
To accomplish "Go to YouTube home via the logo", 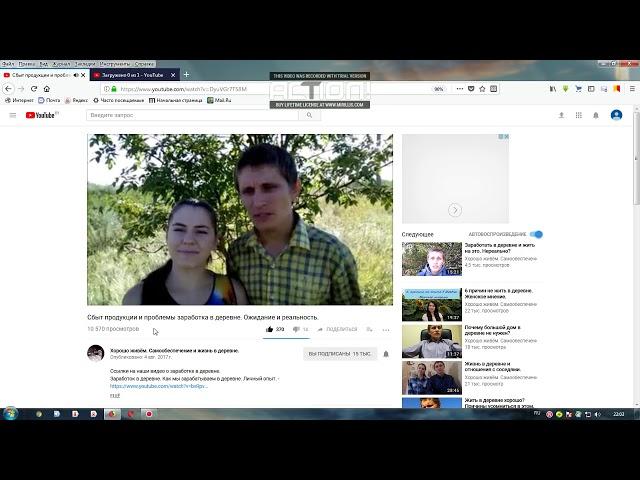I will click(42, 116).
